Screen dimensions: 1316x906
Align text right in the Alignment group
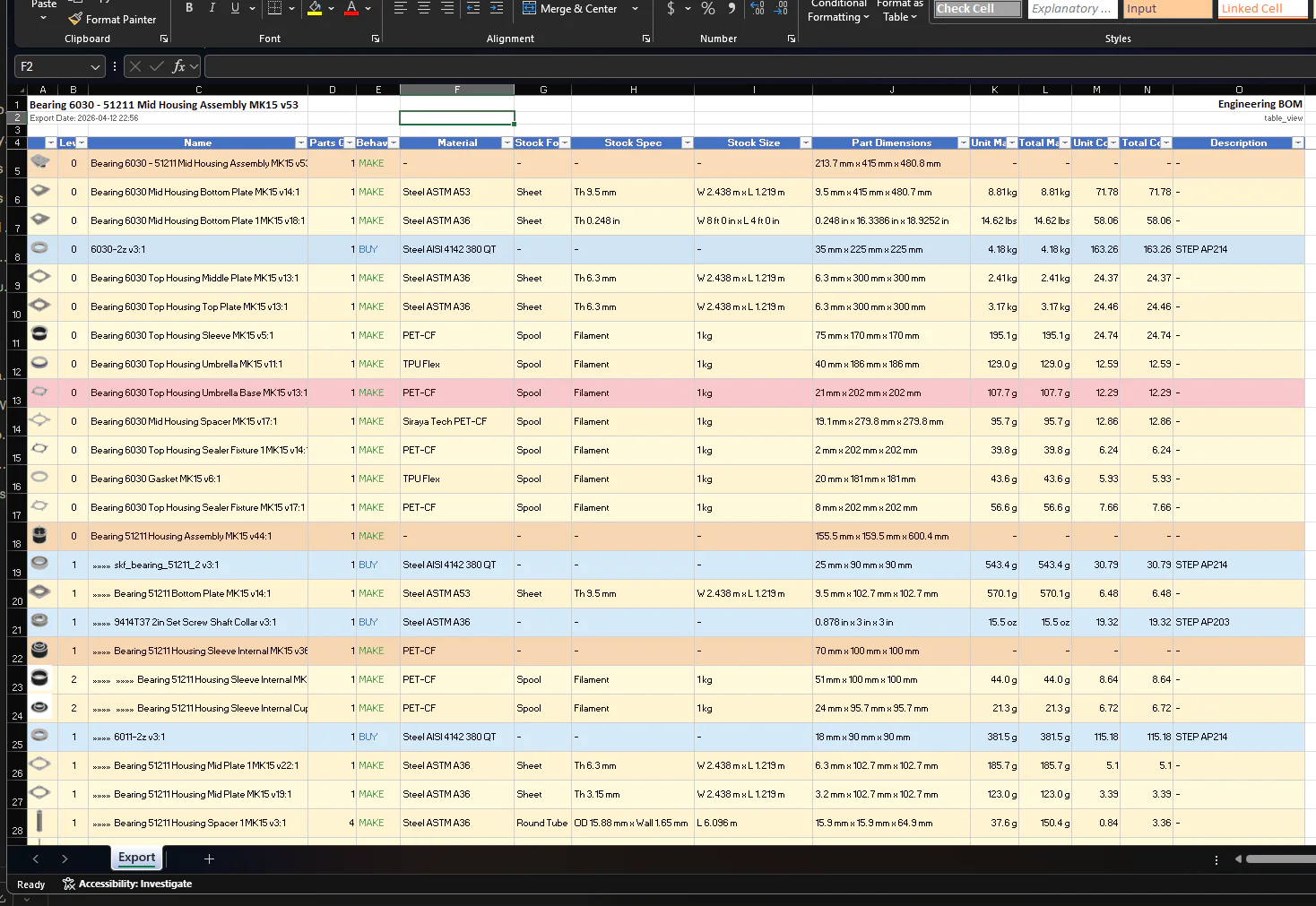[446, 8]
